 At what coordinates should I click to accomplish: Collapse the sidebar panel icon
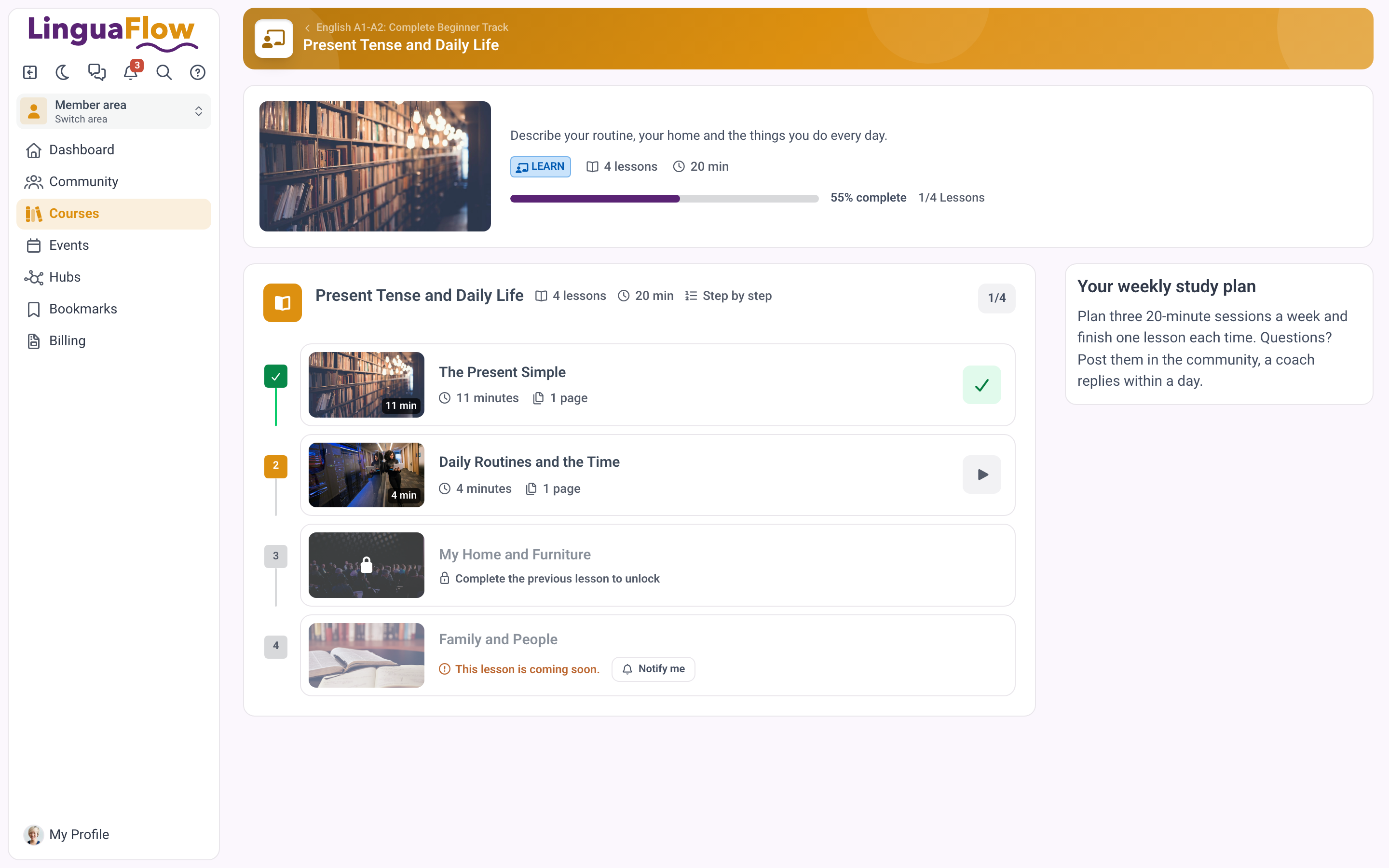point(30,72)
